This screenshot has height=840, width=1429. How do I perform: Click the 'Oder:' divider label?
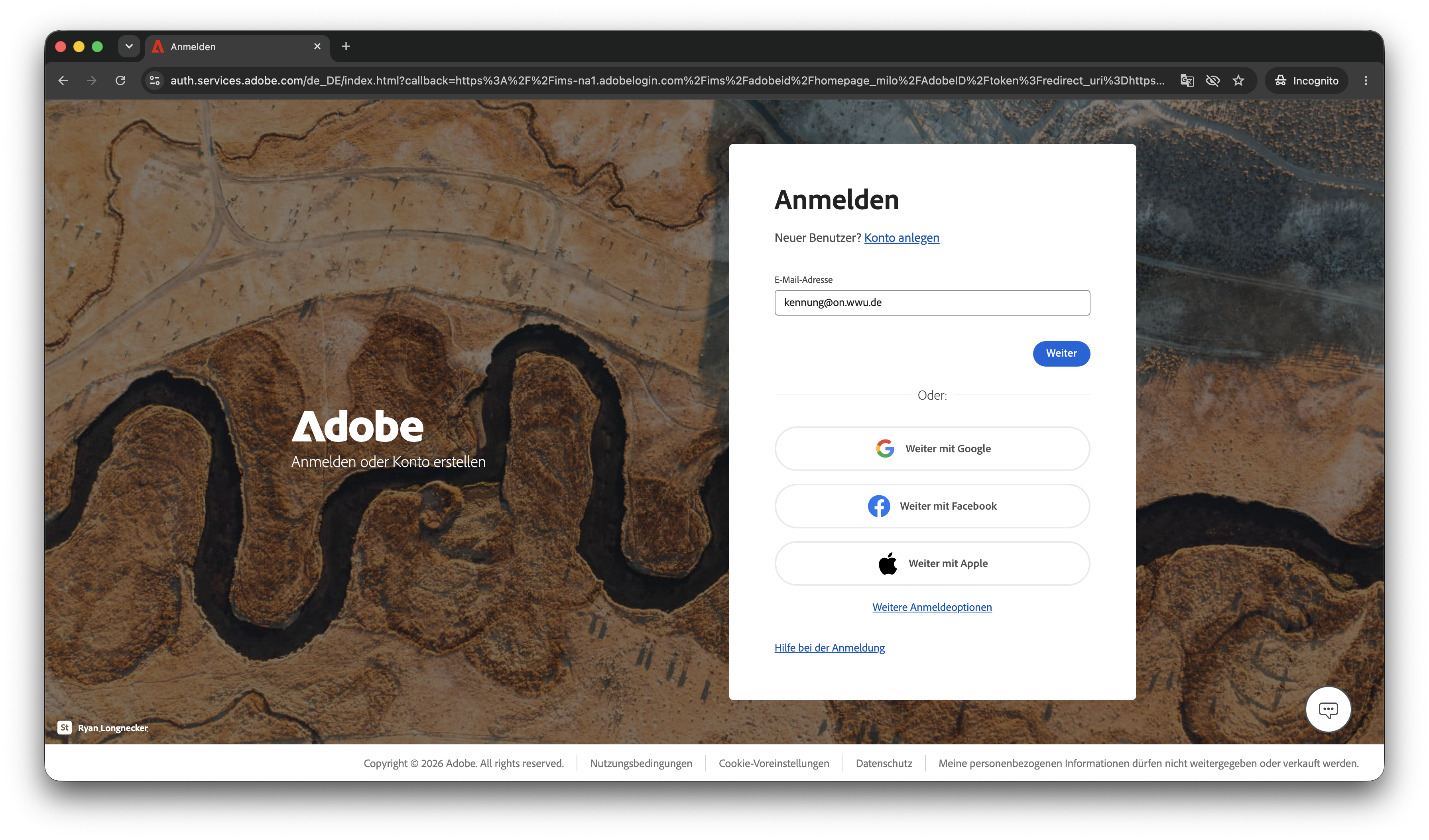click(932, 395)
